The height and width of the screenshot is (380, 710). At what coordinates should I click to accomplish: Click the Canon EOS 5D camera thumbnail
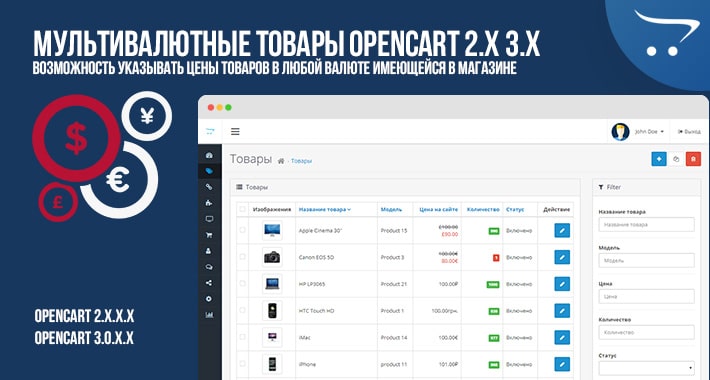[x=272, y=257]
